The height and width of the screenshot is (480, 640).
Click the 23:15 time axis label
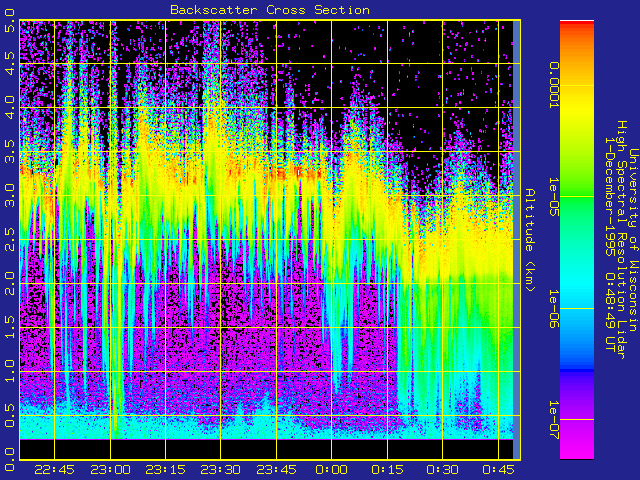[165, 470]
